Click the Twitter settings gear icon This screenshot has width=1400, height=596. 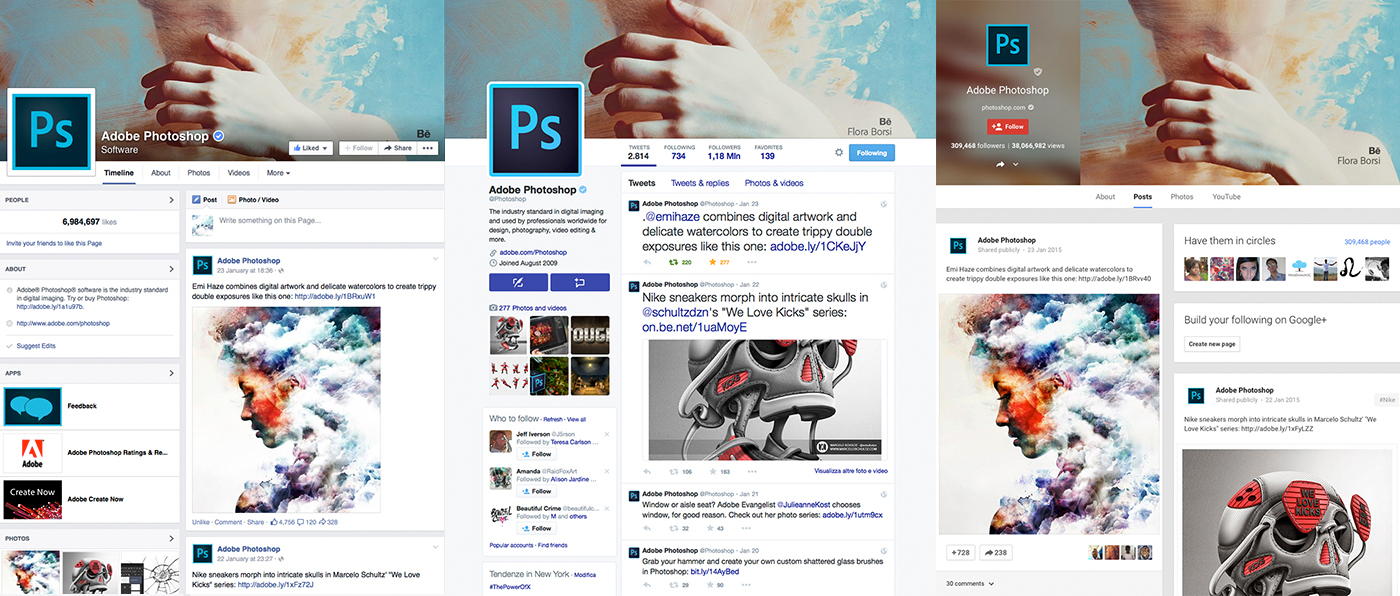[839, 152]
